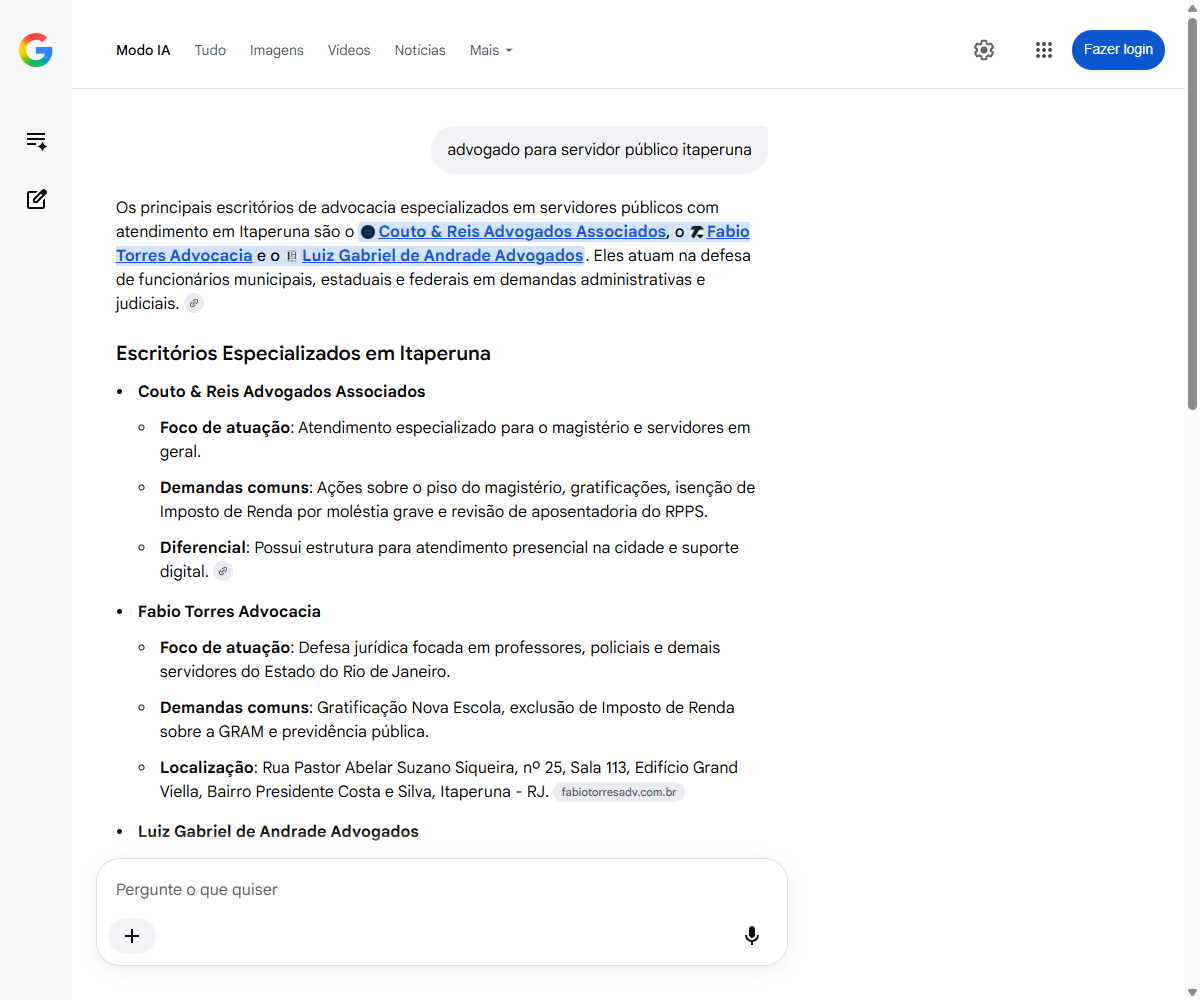Click the plus attachment button
Viewport: 1200px width, 1000px height.
(132, 936)
